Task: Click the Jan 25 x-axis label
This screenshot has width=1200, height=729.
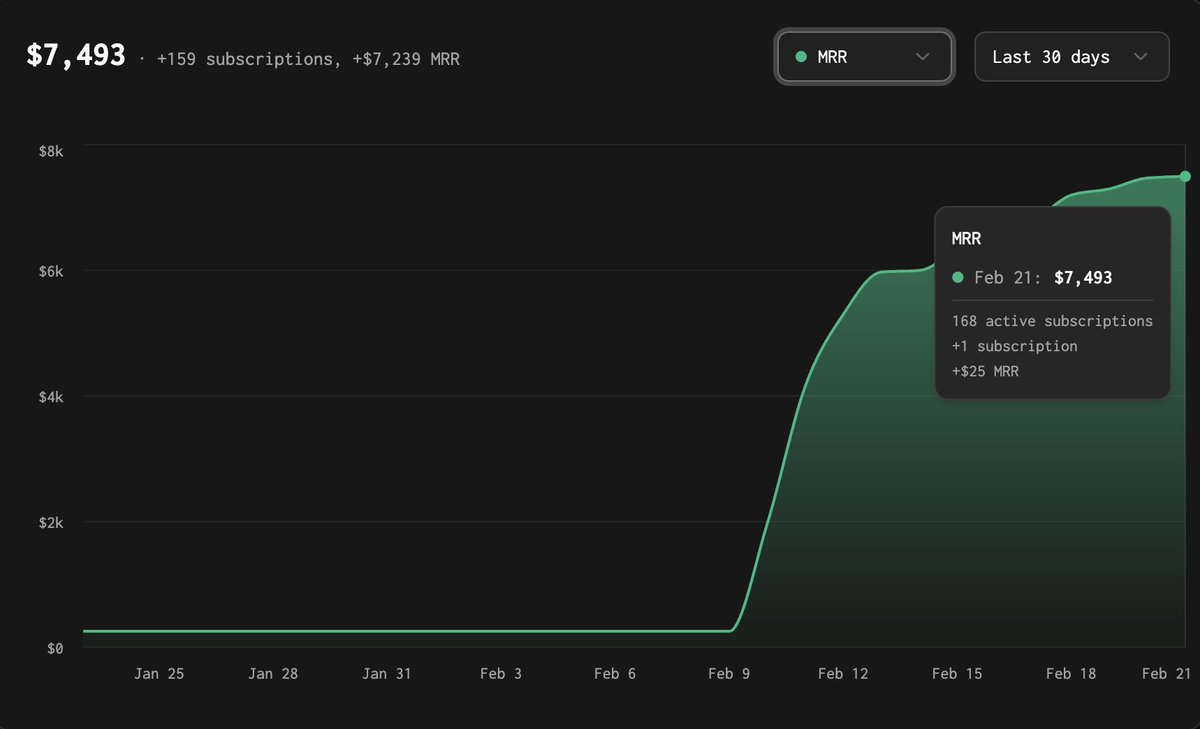Action: pyautogui.click(x=159, y=674)
